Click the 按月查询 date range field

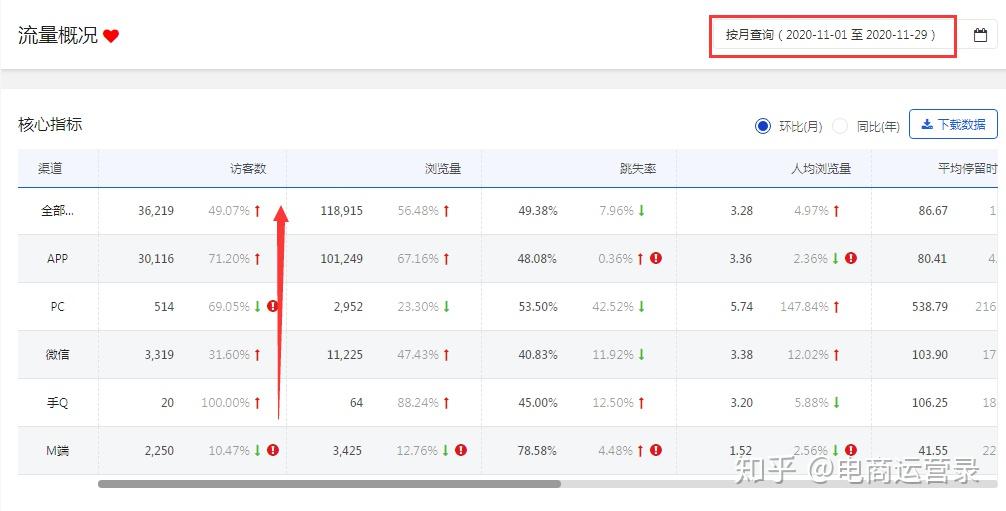(x=833, y=35)
